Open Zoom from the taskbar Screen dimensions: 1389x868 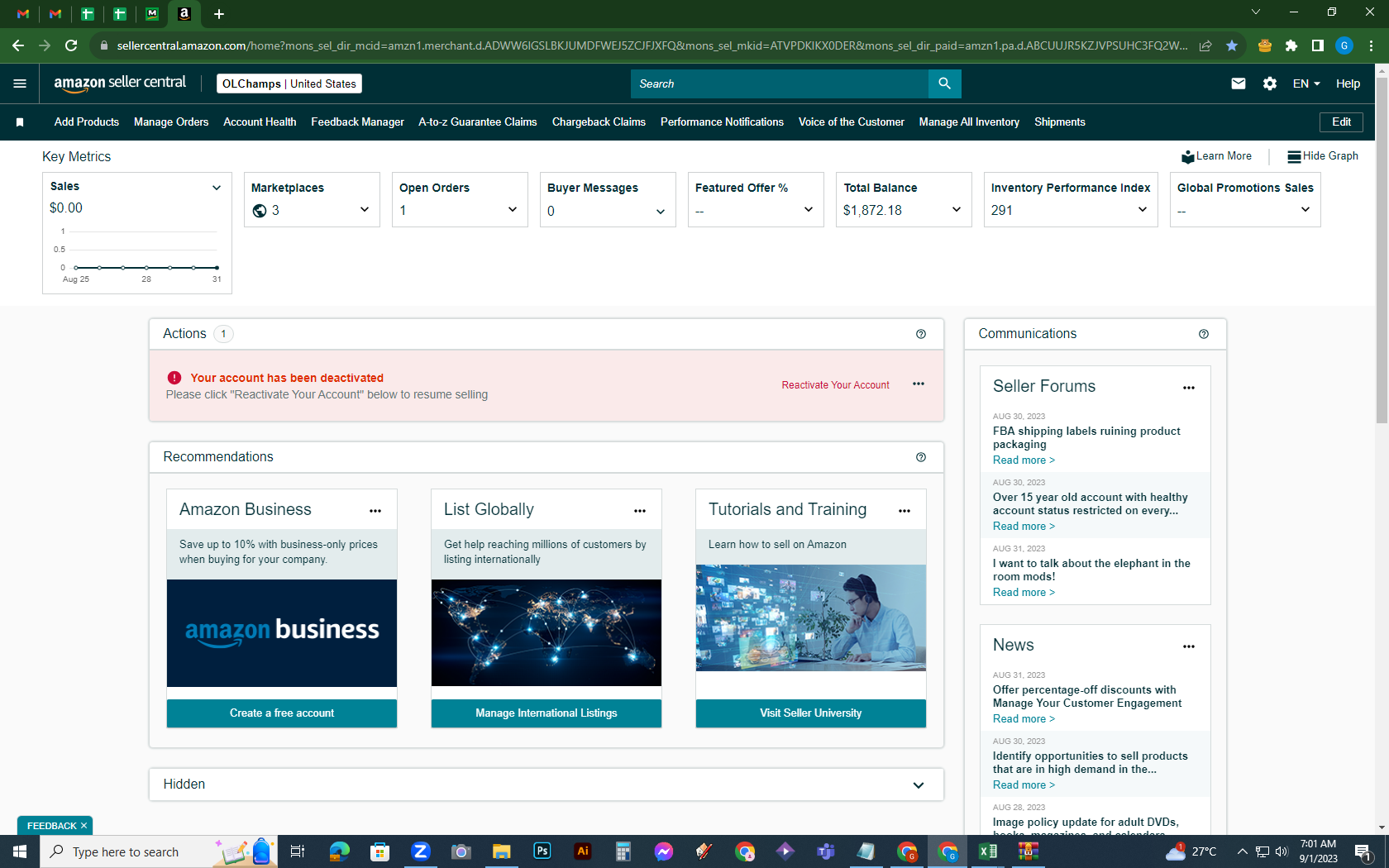click(x=421, y=851)
